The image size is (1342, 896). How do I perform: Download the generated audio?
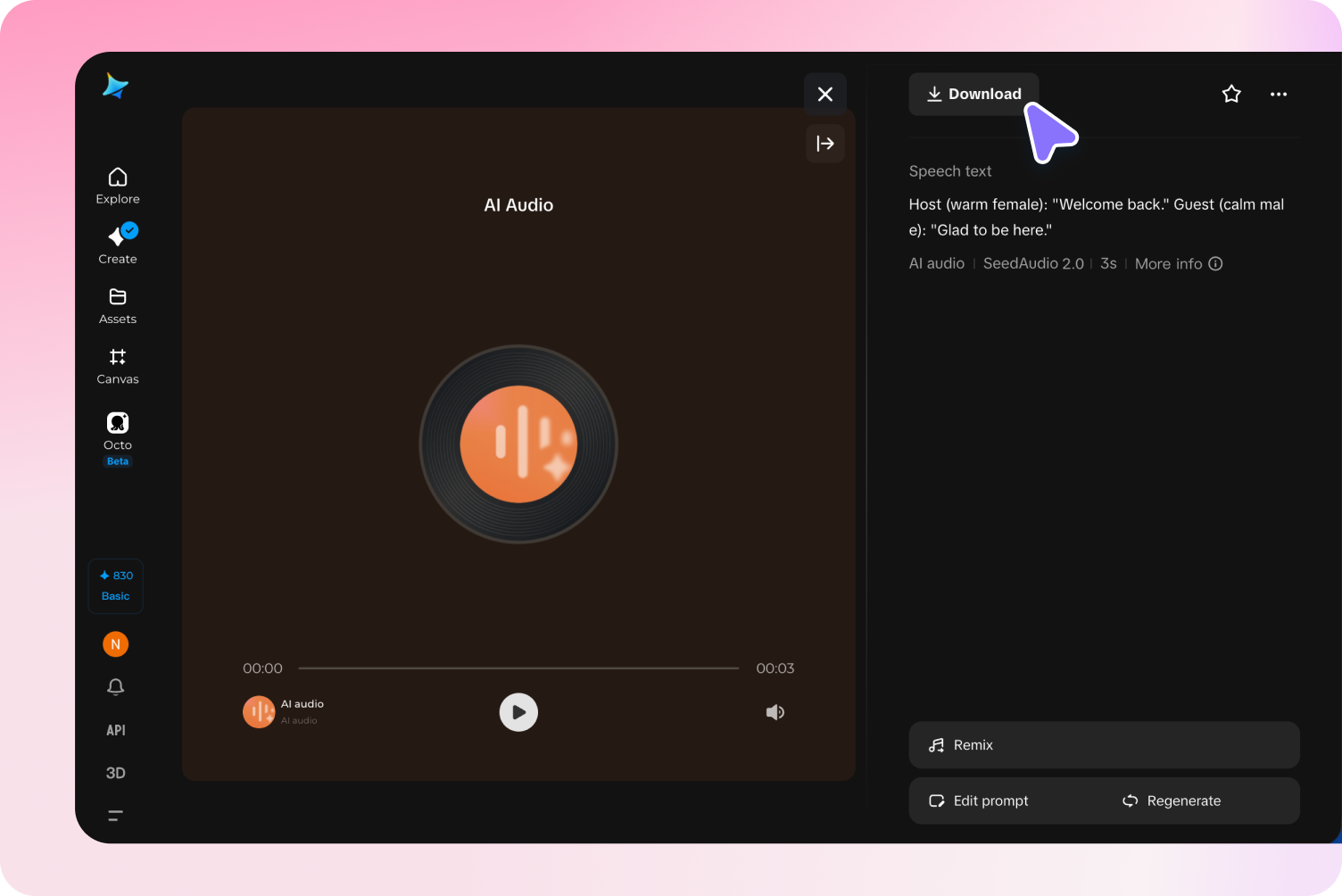(973, 94)
